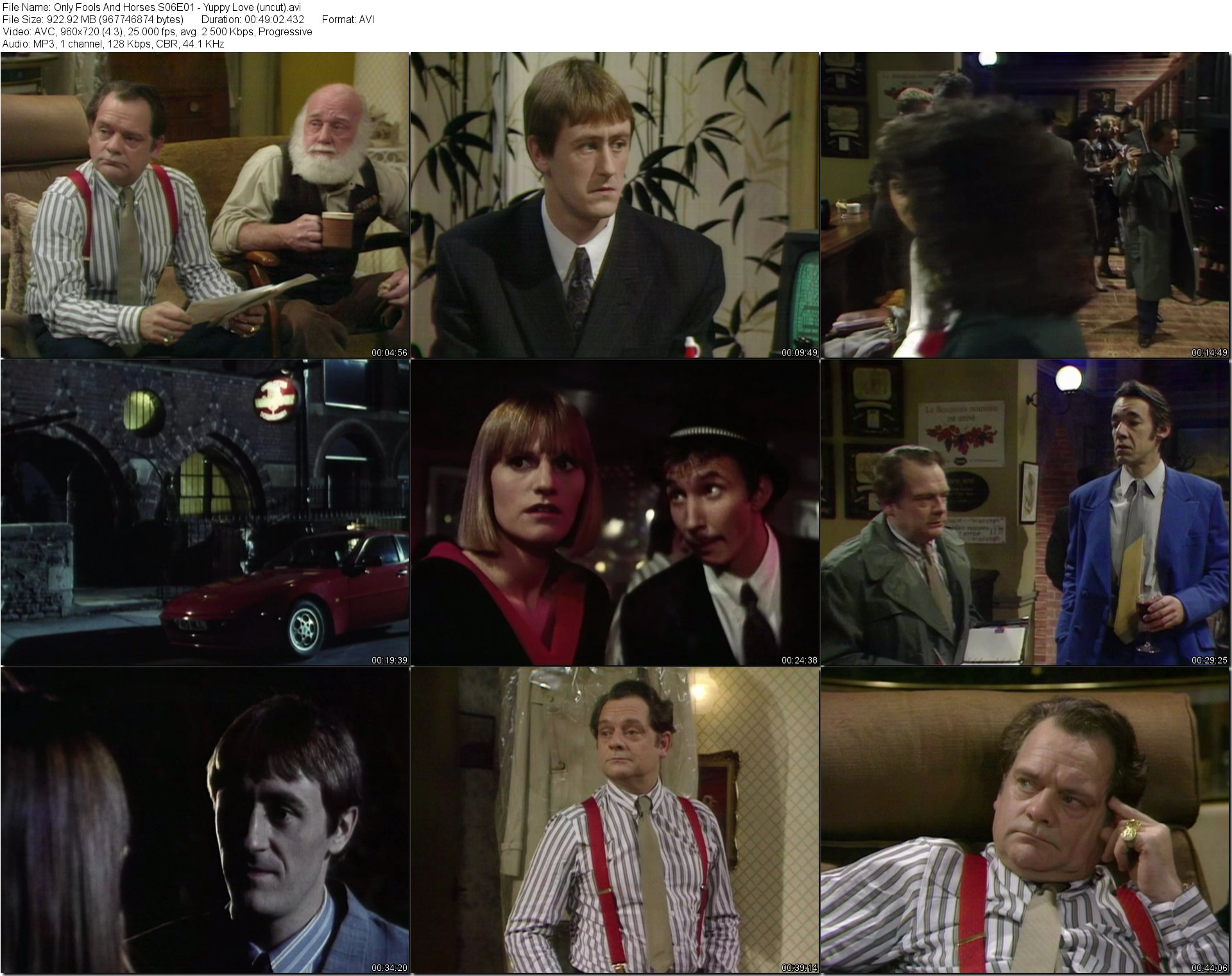Click the dimly lit profile thumbnail at 00:34:20
The image size is (1232, 976).
pyautogui.click(x=205, y=820)
